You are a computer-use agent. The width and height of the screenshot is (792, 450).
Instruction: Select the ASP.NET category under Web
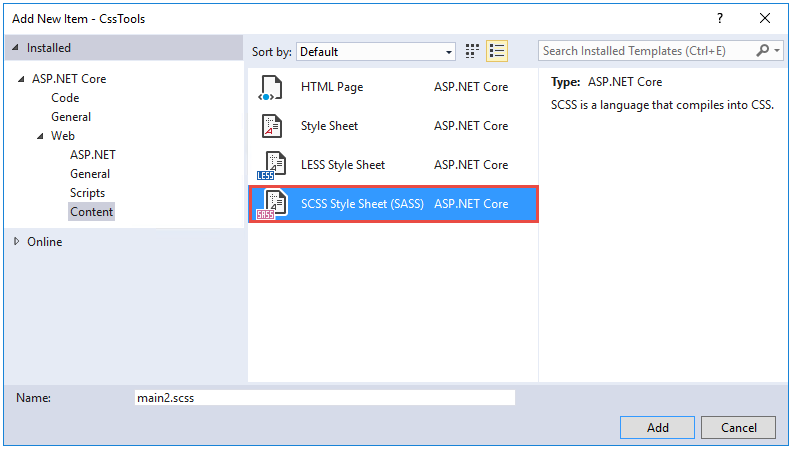[x=93, y=155]
